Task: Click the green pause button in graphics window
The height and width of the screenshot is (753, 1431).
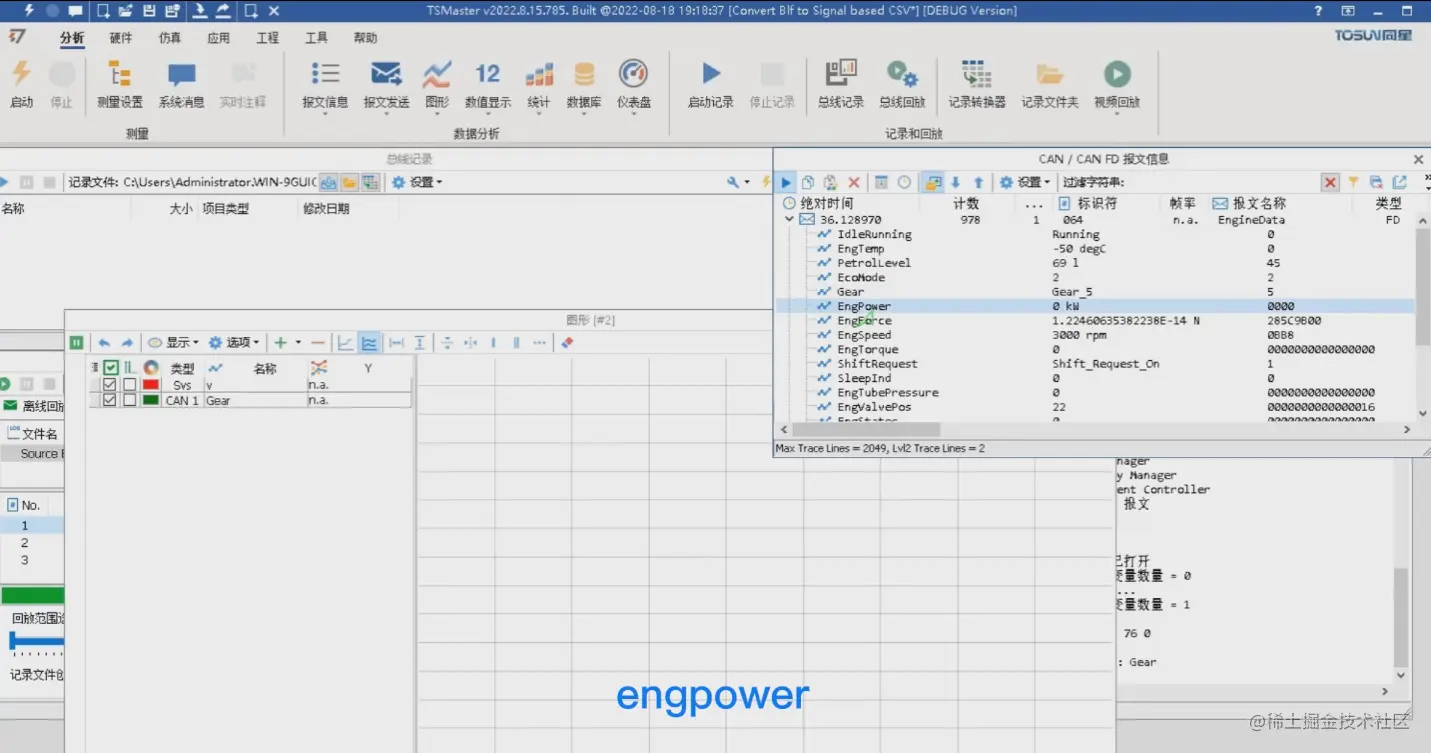Action: [x=77, y=342]
